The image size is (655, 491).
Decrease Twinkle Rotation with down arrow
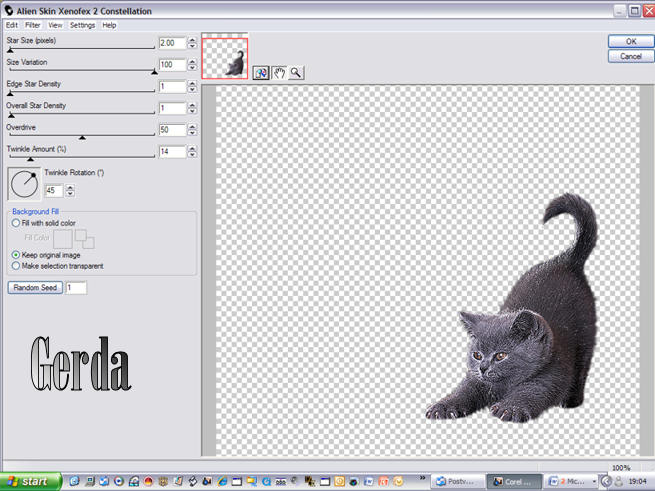click(x=70, y=193)
